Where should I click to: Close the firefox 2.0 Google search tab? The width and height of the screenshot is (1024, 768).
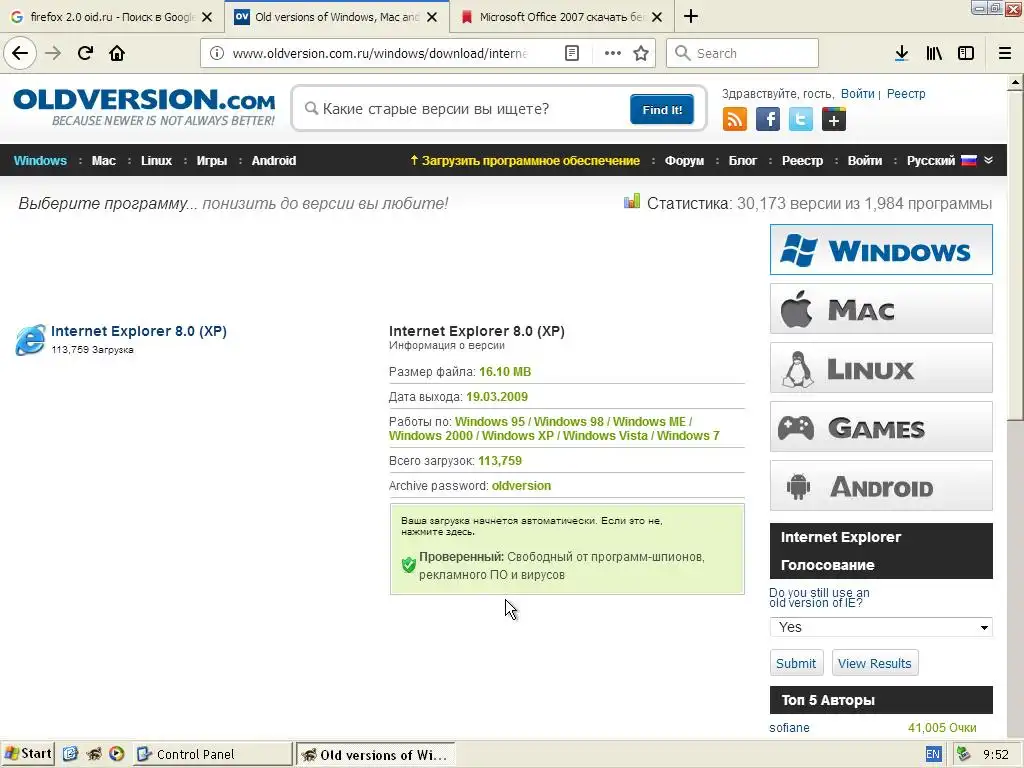(x=207, y=17)
